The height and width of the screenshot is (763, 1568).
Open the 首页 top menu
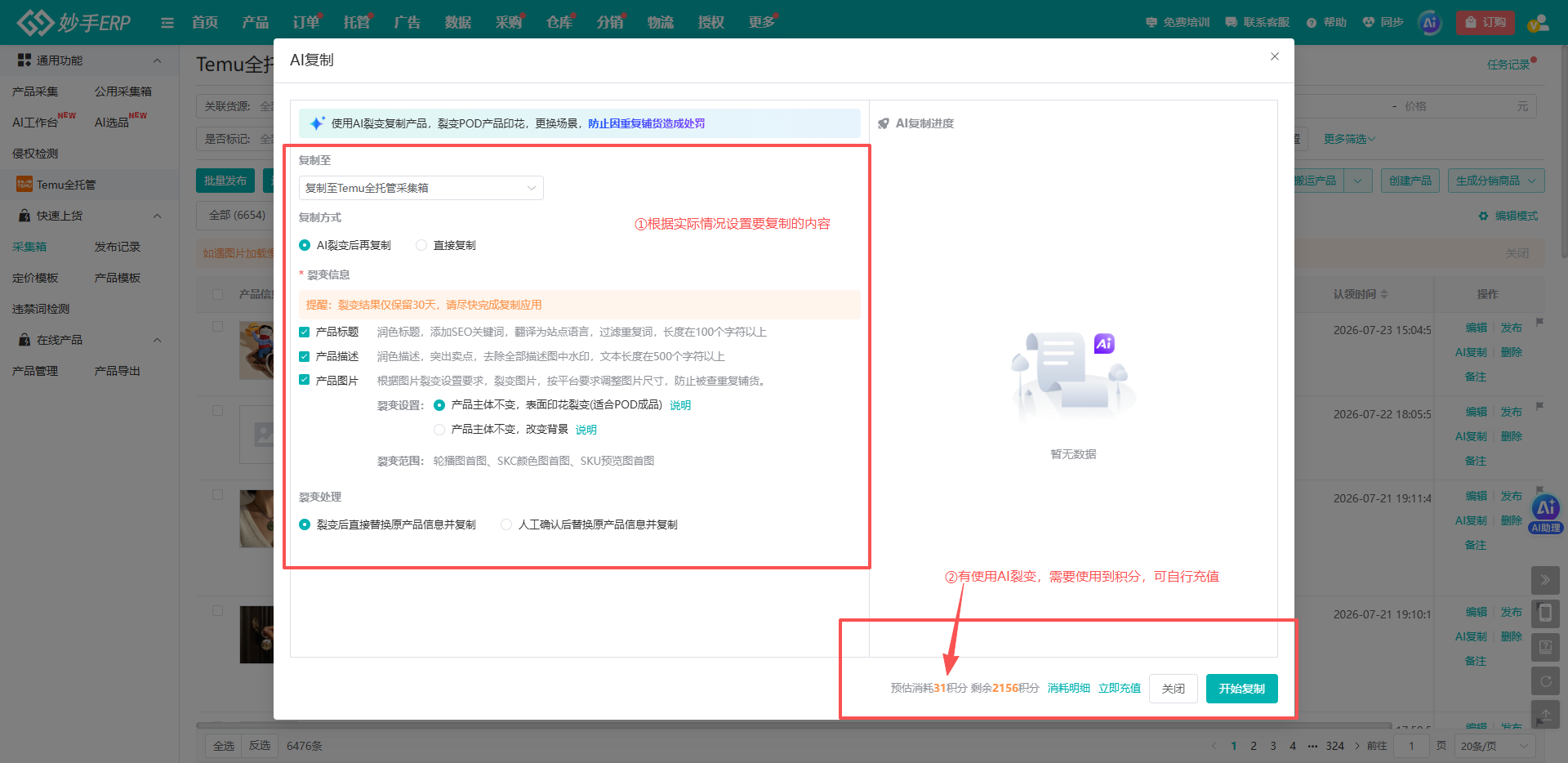point(205,22)
